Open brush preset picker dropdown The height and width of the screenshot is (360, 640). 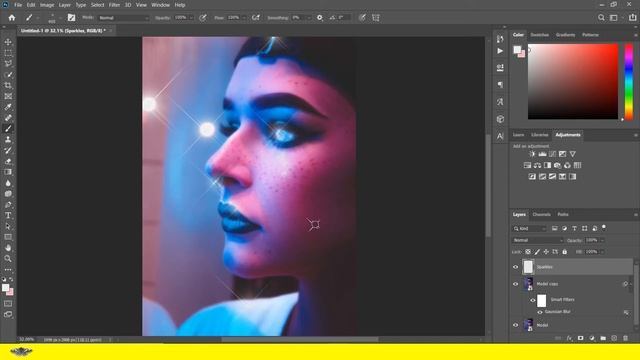click(x=60, y=18)
